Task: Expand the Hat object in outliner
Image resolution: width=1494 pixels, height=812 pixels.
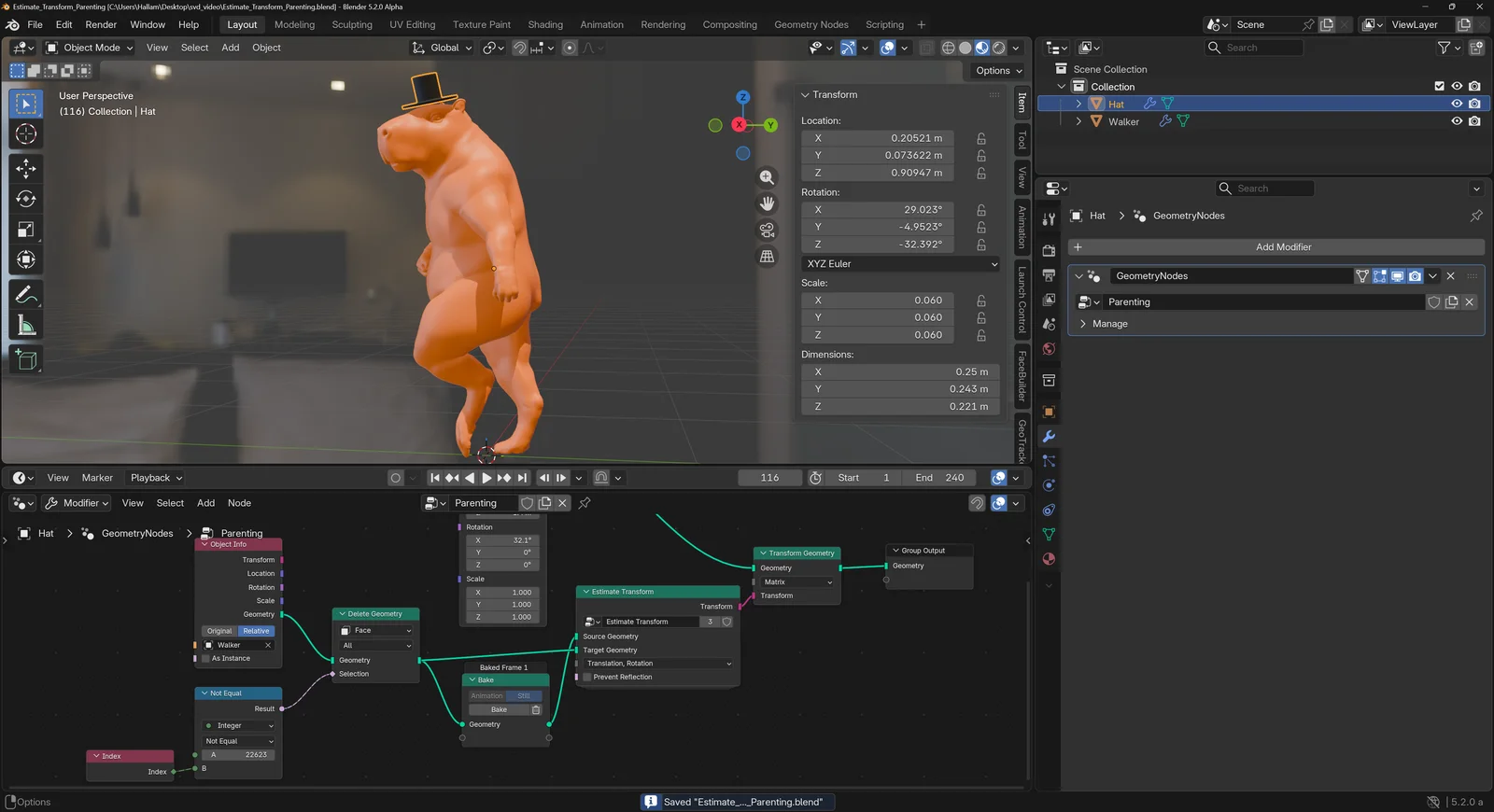Action: (1078, 104)
